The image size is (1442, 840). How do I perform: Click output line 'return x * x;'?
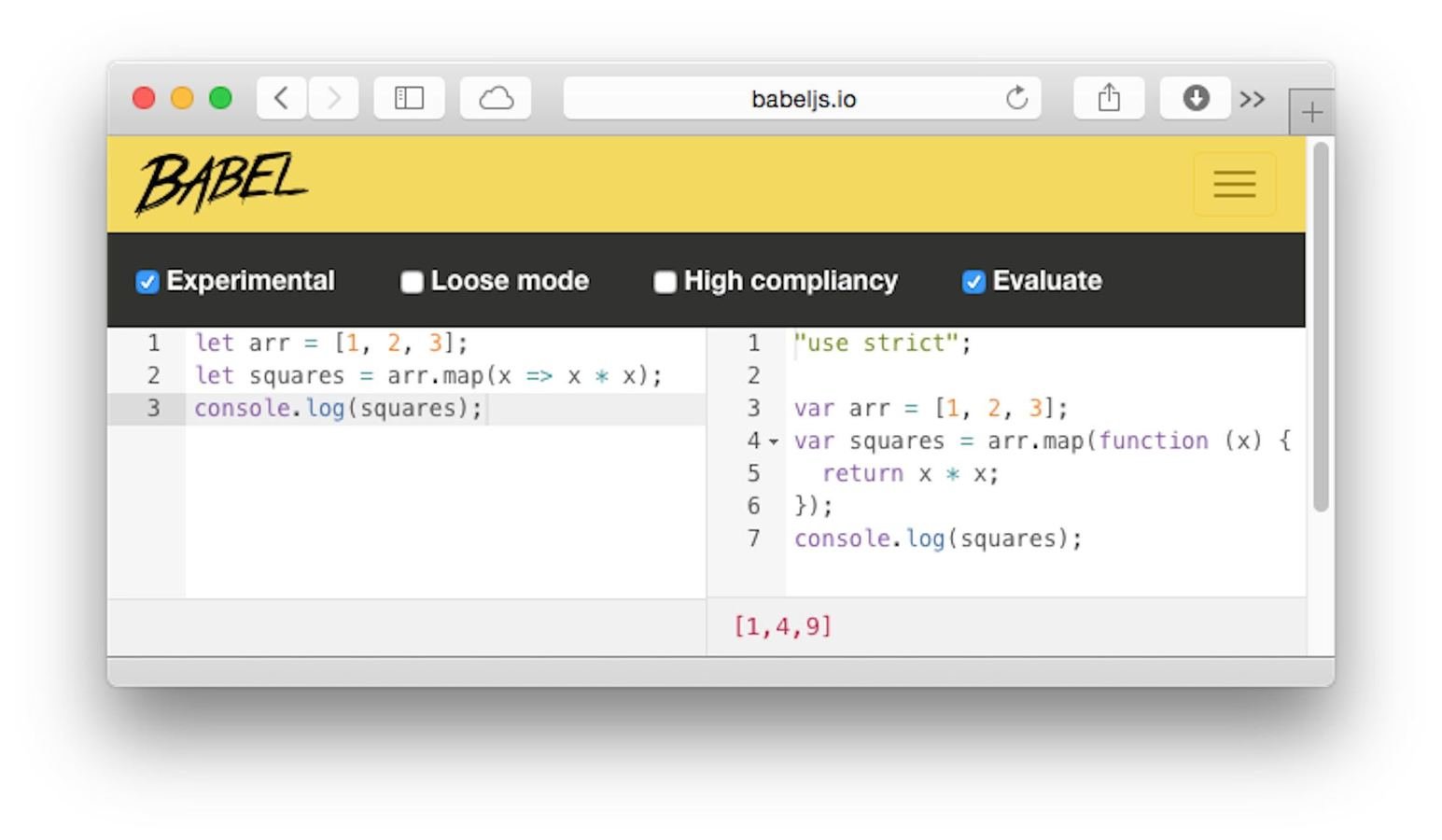click(x=910, y=474)
